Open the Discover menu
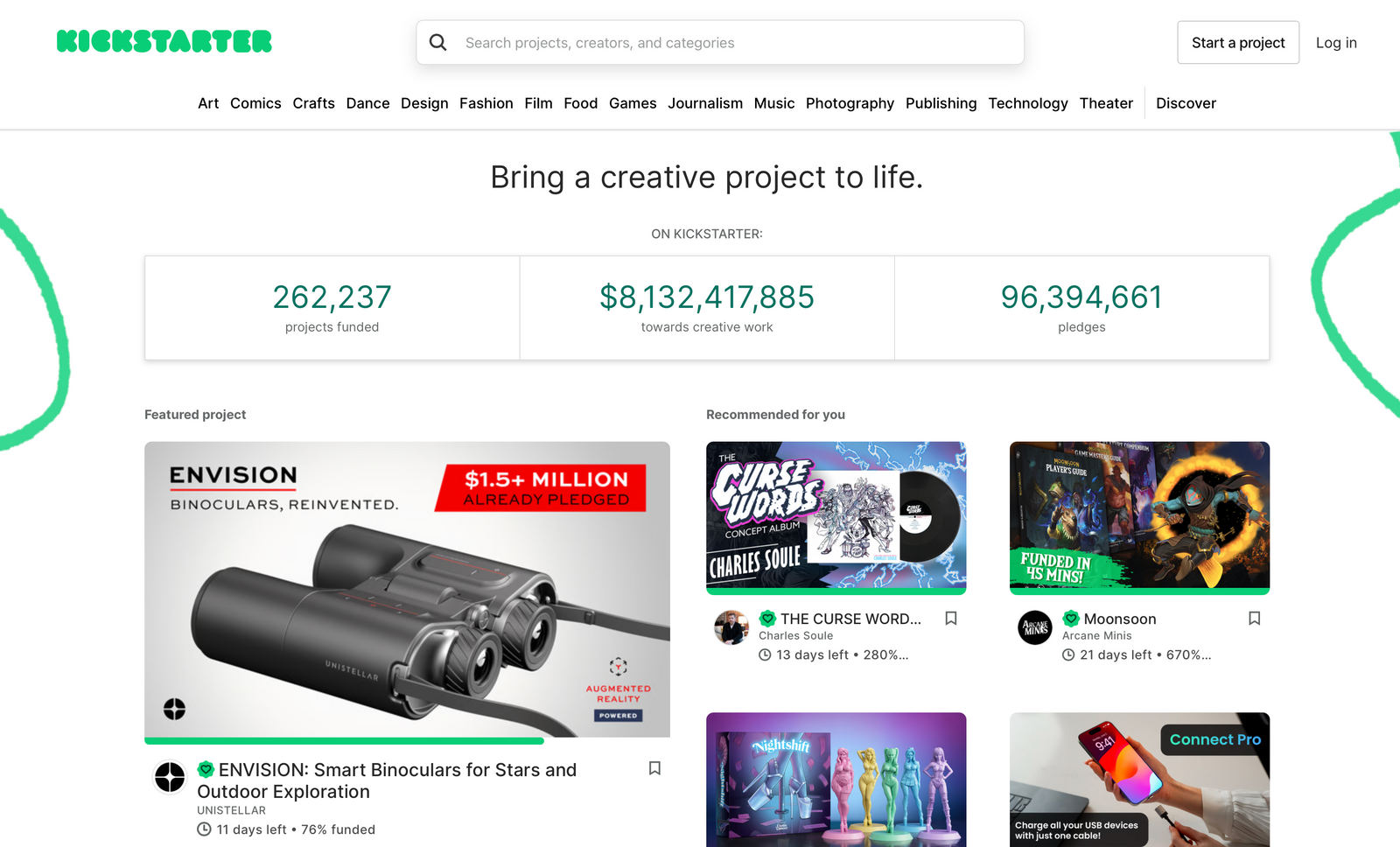Screen dimensions: 1400x847 [x=1186, y=103]
